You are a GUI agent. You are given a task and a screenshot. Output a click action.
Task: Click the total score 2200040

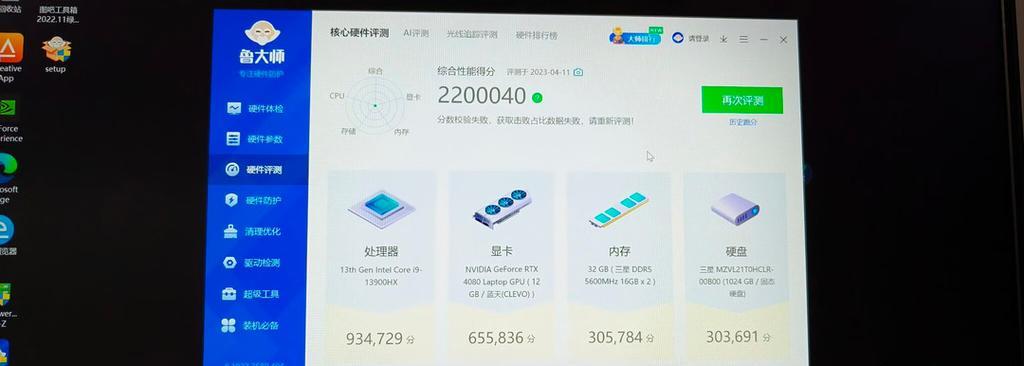pos(481,96)
